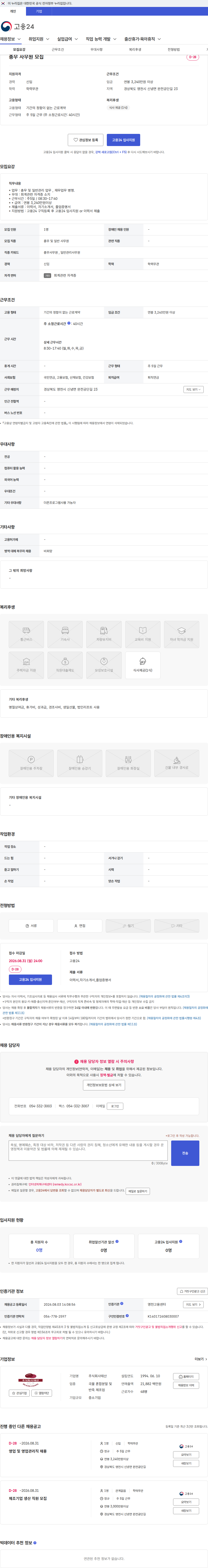
Task: Click 새창보기 for 제조기업 생산 직원 모집
Action: 186,1511
